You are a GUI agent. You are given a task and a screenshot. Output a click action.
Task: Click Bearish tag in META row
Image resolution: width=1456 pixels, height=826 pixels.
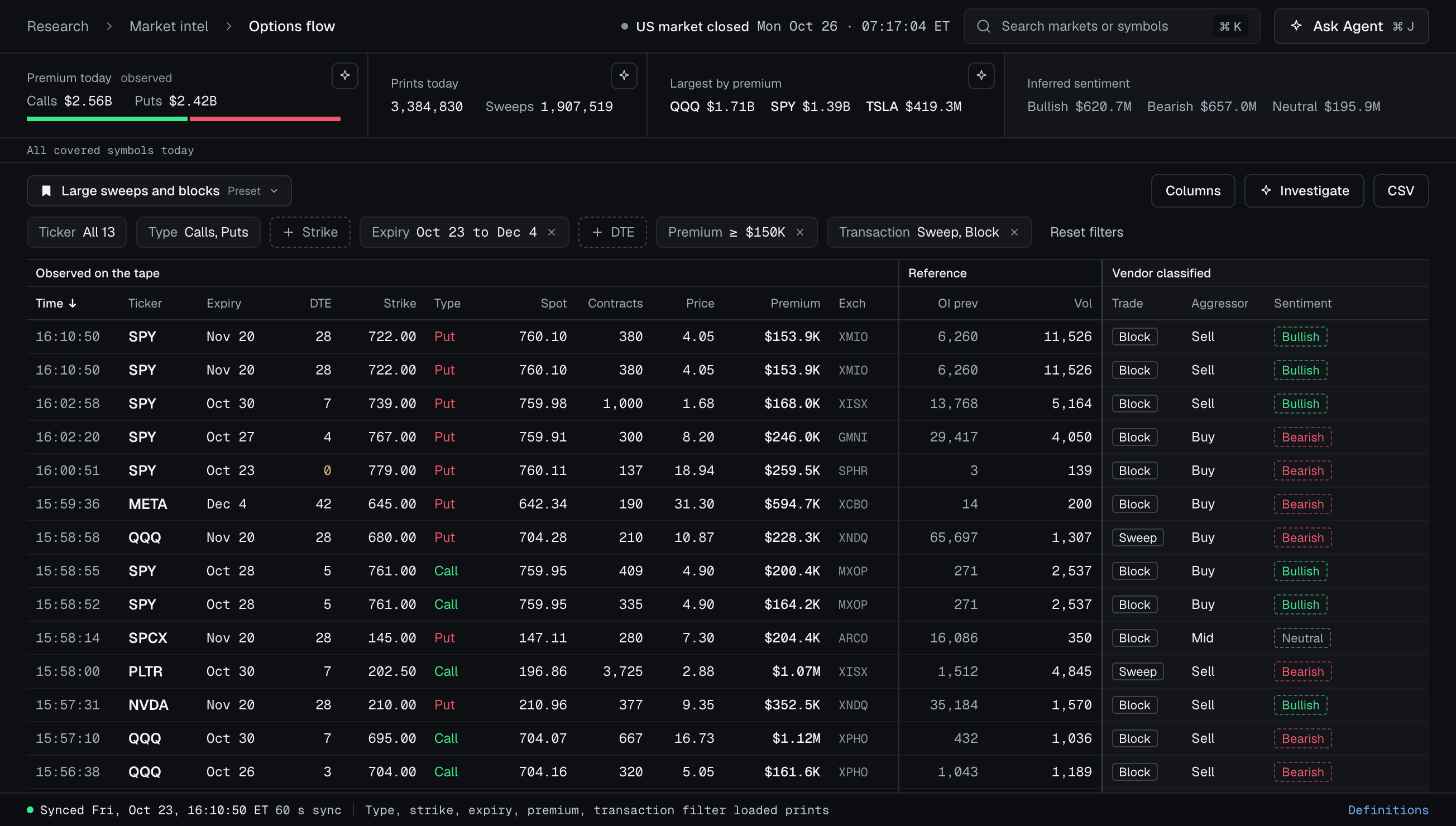[x=1303, y=504]
